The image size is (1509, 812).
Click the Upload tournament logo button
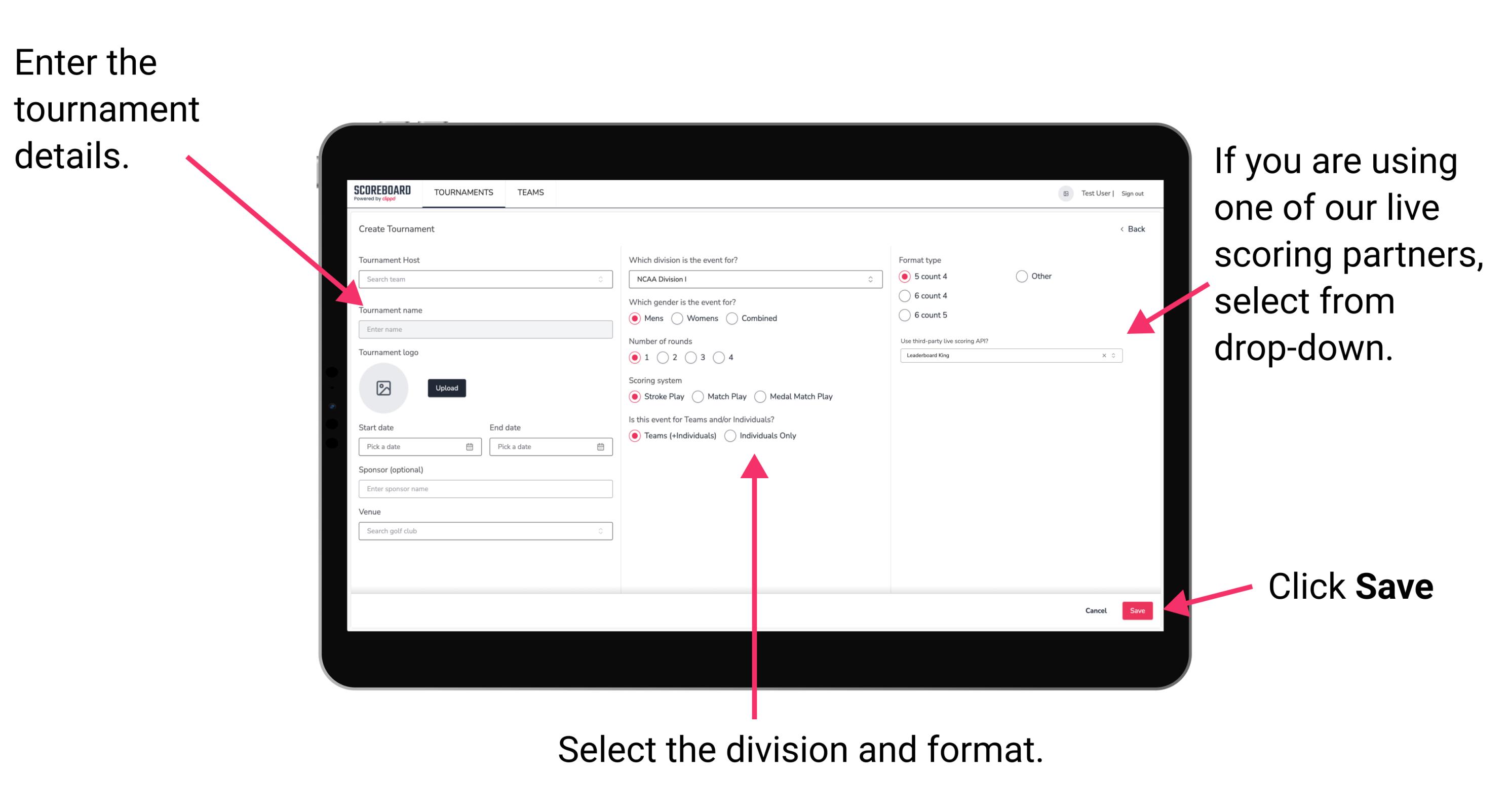pos(446,388)
